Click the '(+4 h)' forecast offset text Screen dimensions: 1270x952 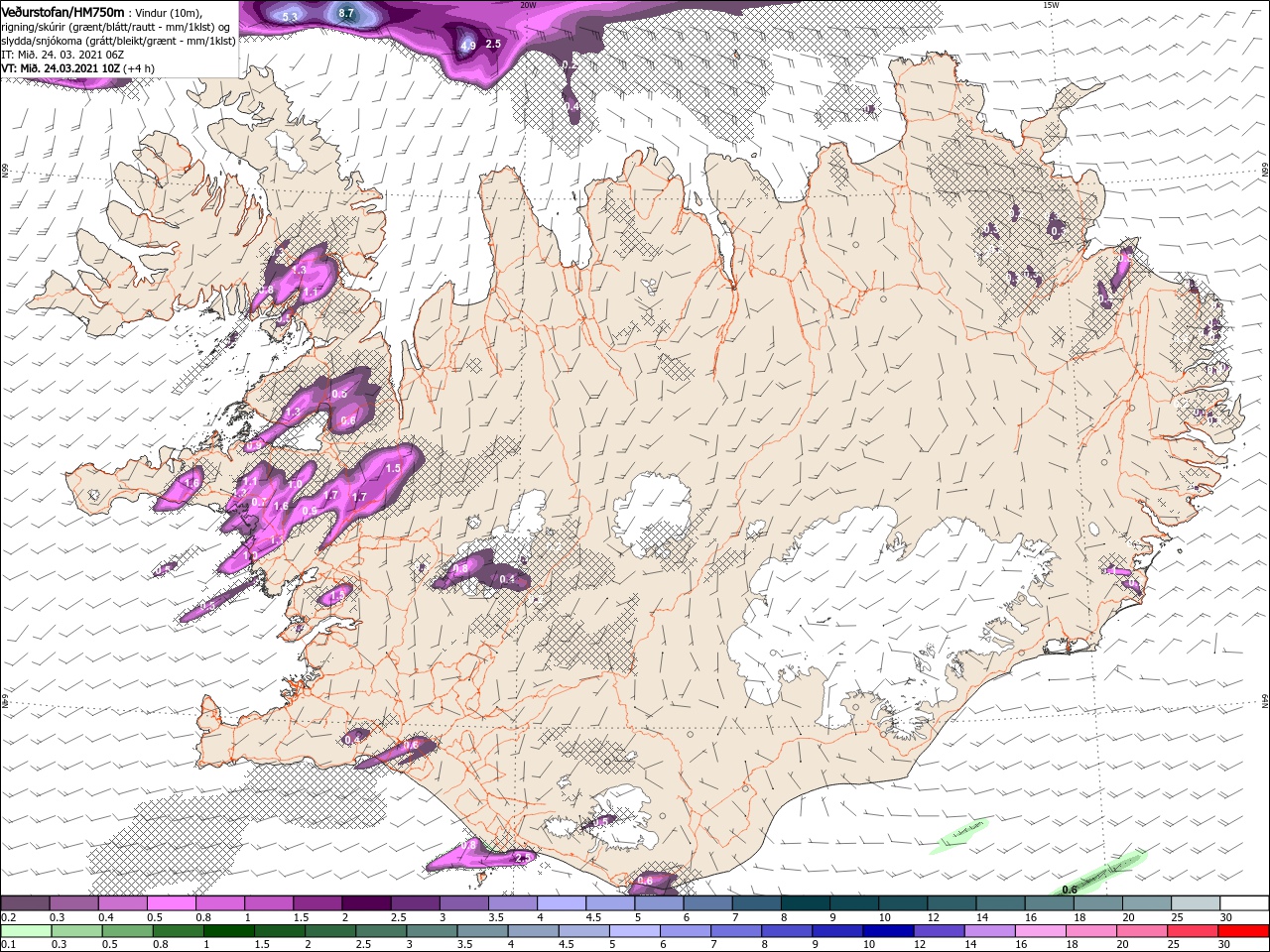coord(141,68)
